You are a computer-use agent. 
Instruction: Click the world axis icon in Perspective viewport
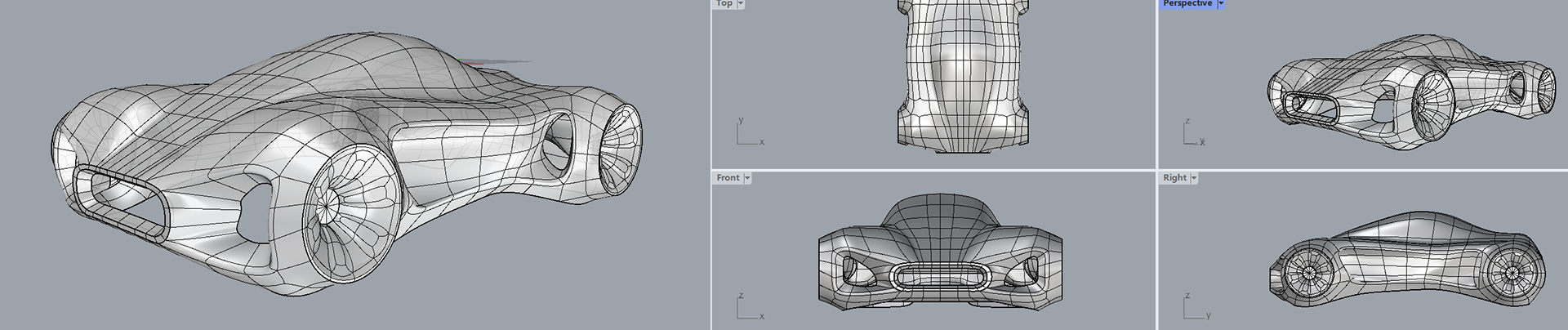pos(1194,133)
